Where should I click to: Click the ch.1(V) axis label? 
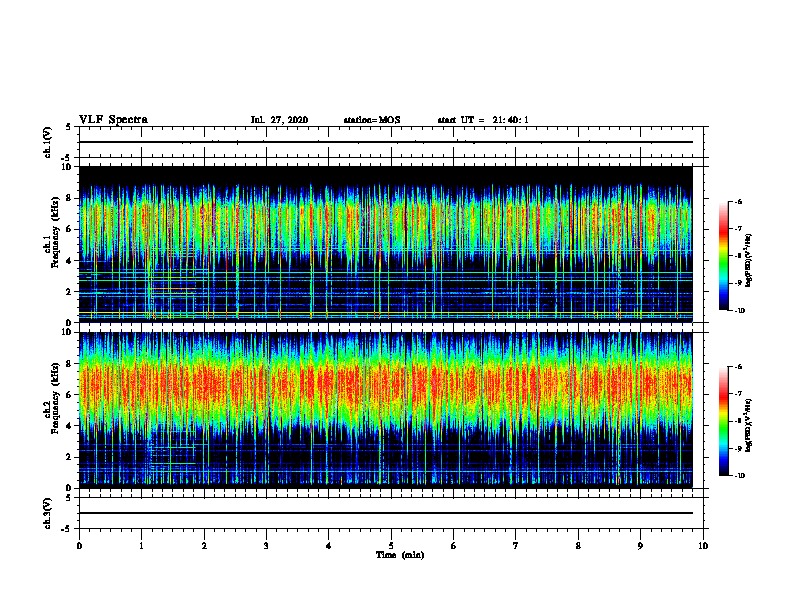point(48,142)
